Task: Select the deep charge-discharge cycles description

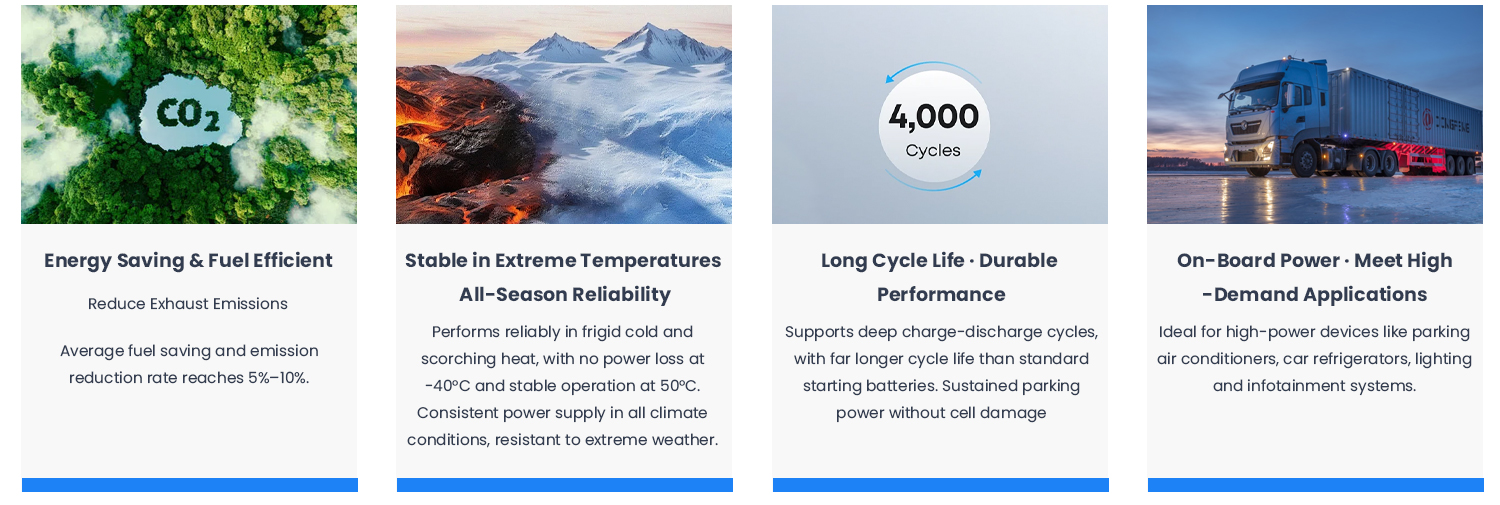Action: (x=941, y=372)
